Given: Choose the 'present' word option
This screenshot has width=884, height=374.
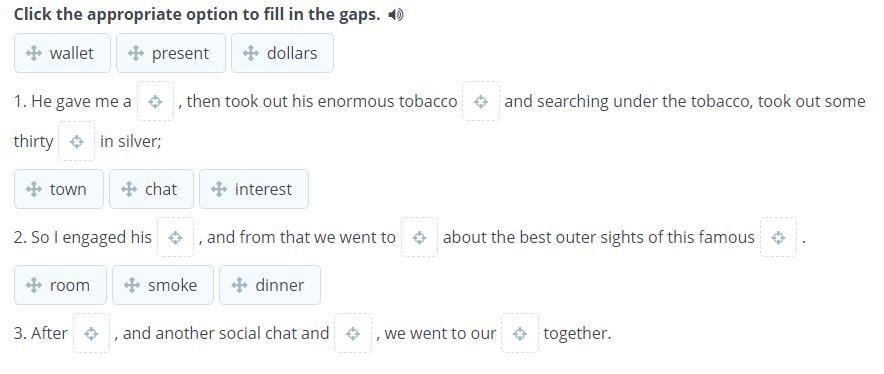Looking at the screenshot, I should click(x=171, y=53).
